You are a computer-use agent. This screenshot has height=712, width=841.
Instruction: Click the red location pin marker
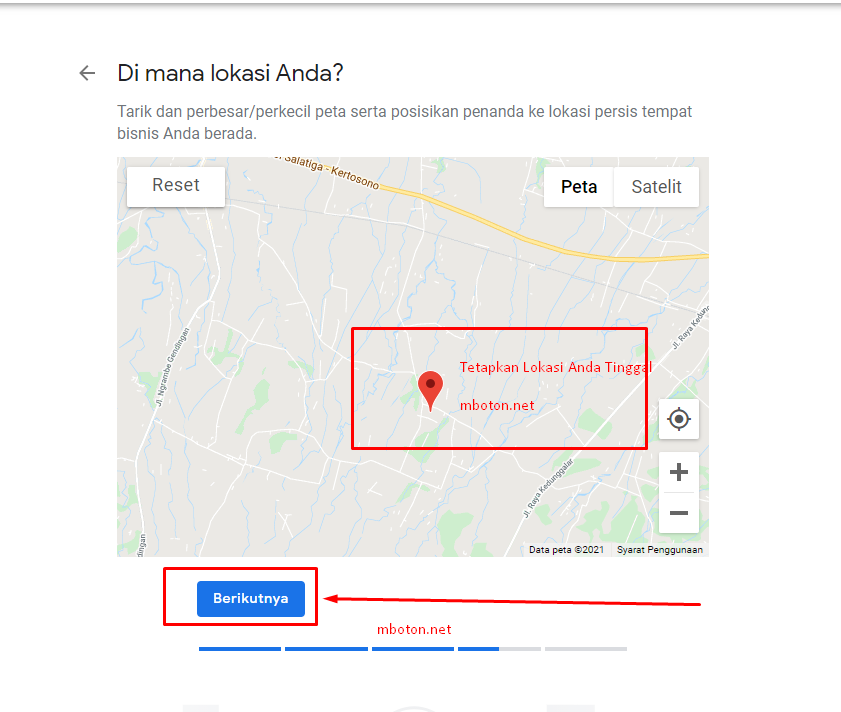[430, 390]
